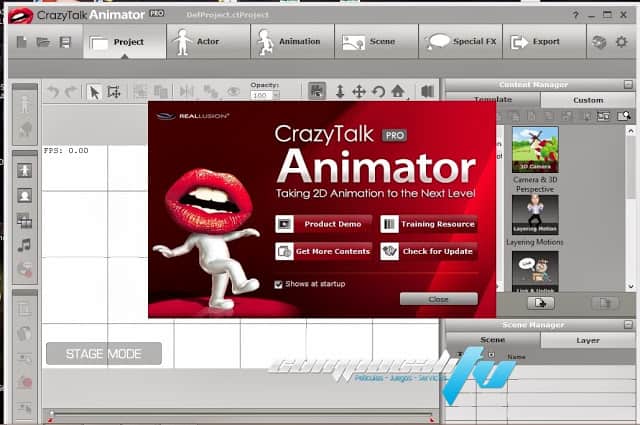This screenshot has width=640, height=425.
Task: Close the welcome splash dialog
Action: point(439,299)
